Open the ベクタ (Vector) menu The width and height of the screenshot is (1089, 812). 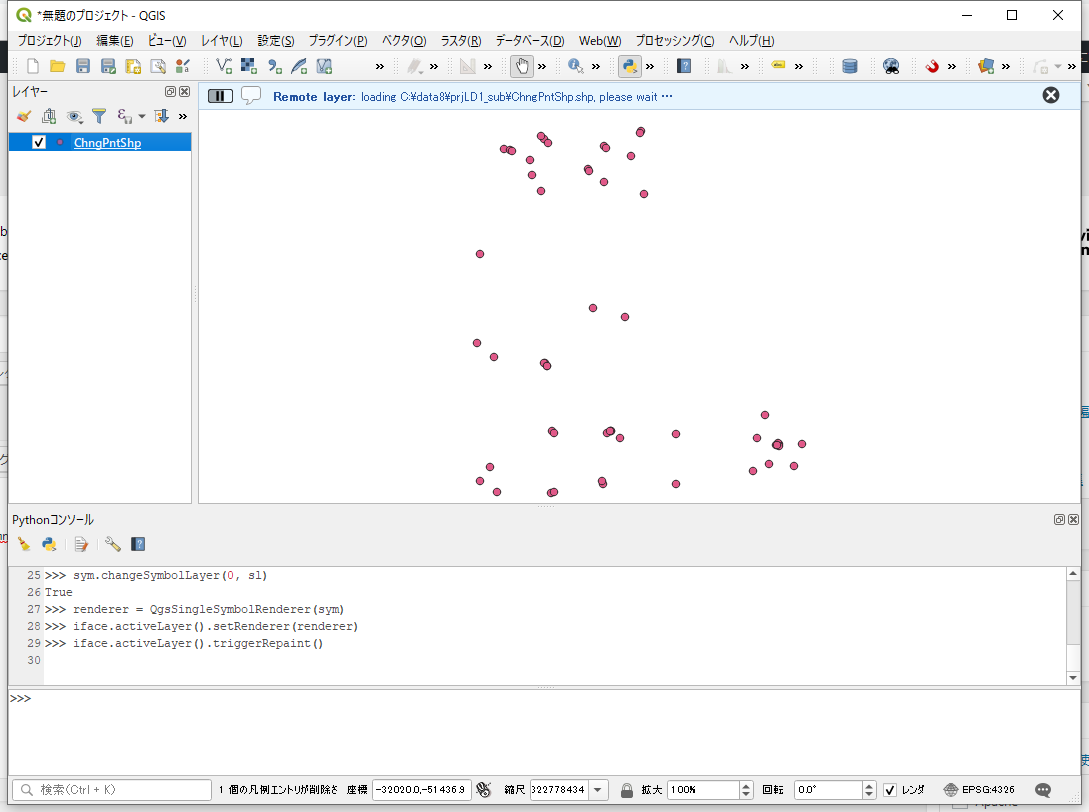(404, 41)
